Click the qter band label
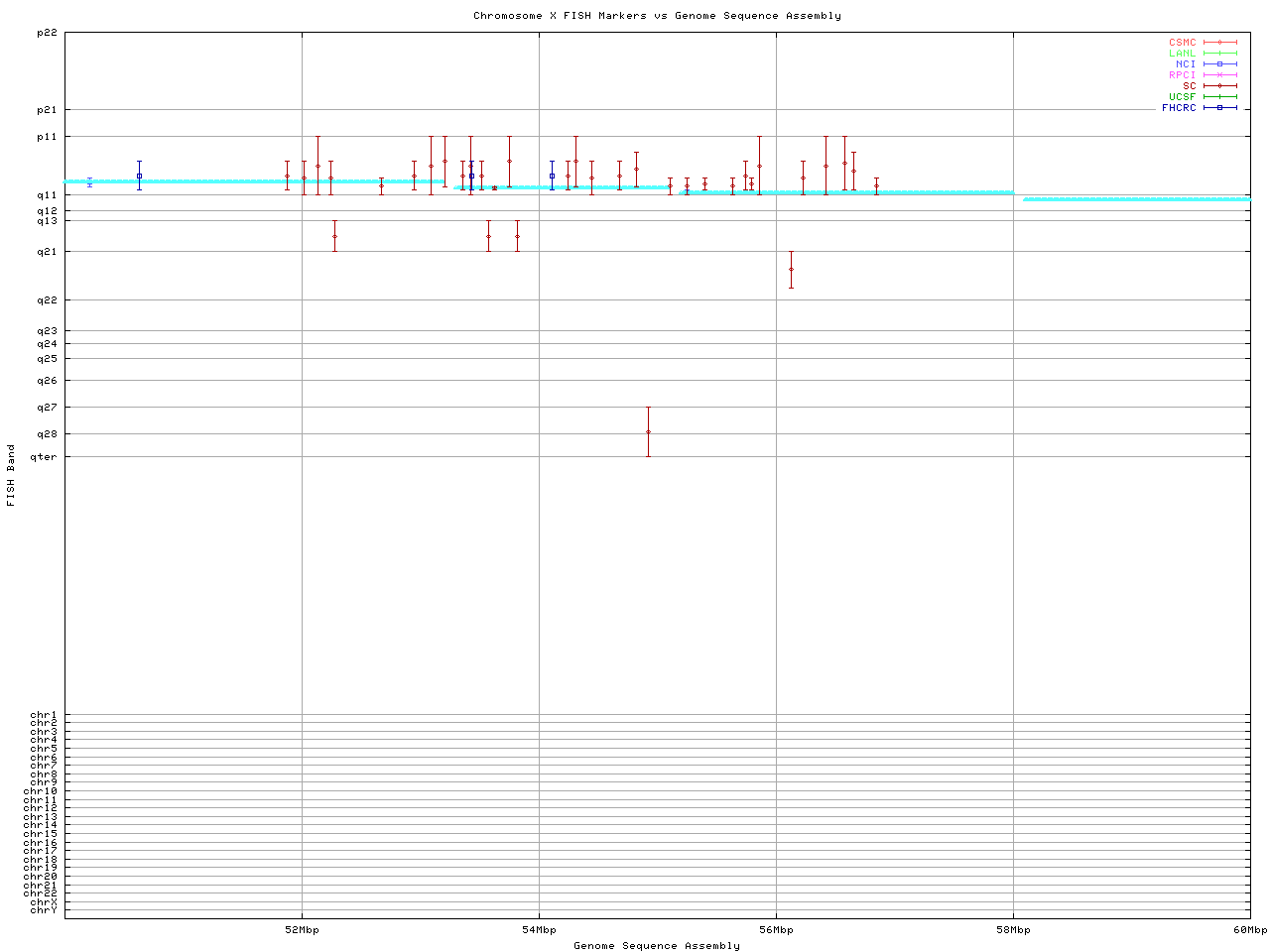1270x952 pixels. point(44,457)
